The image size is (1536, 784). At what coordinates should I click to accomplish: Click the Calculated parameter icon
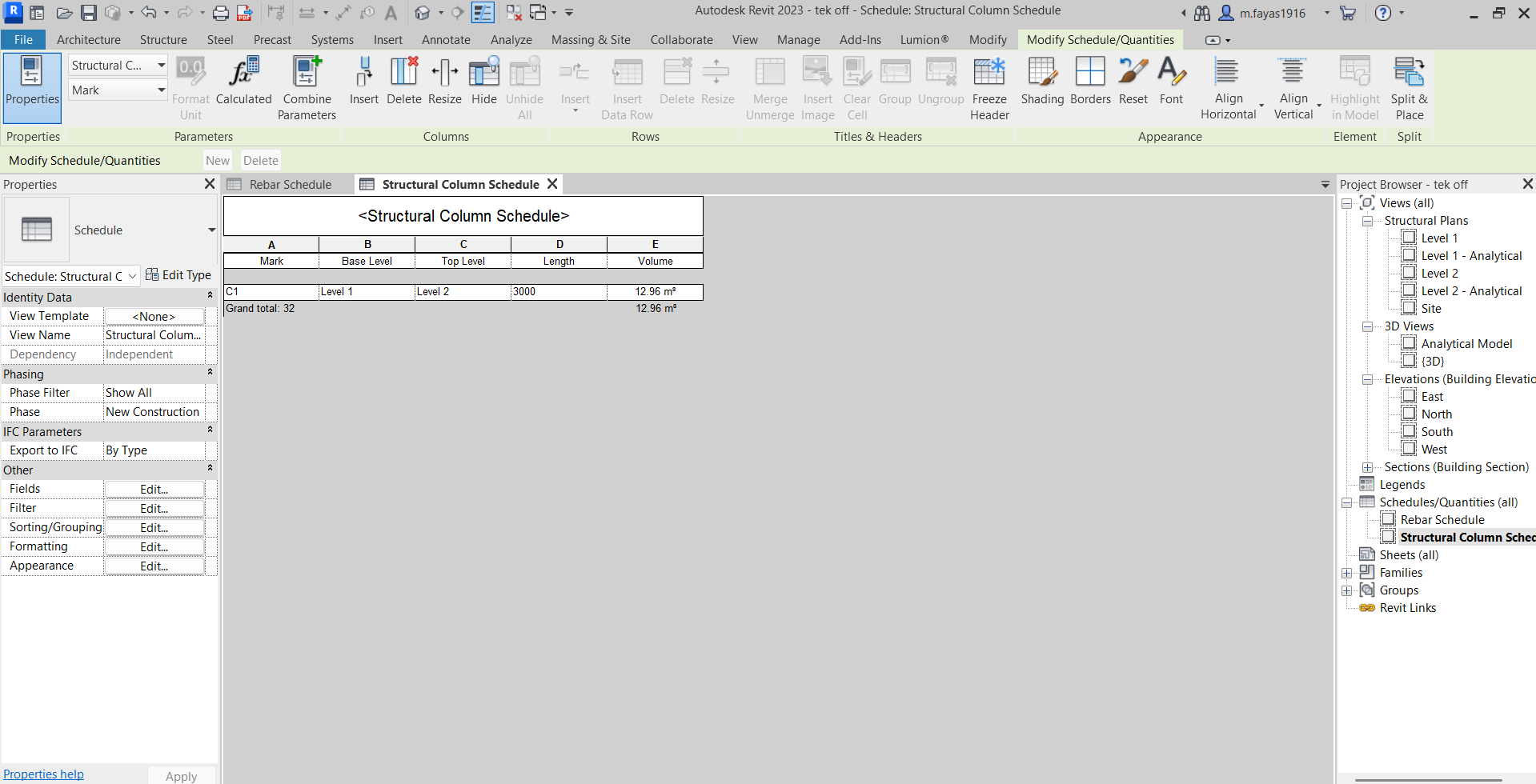tap(243, 80)
